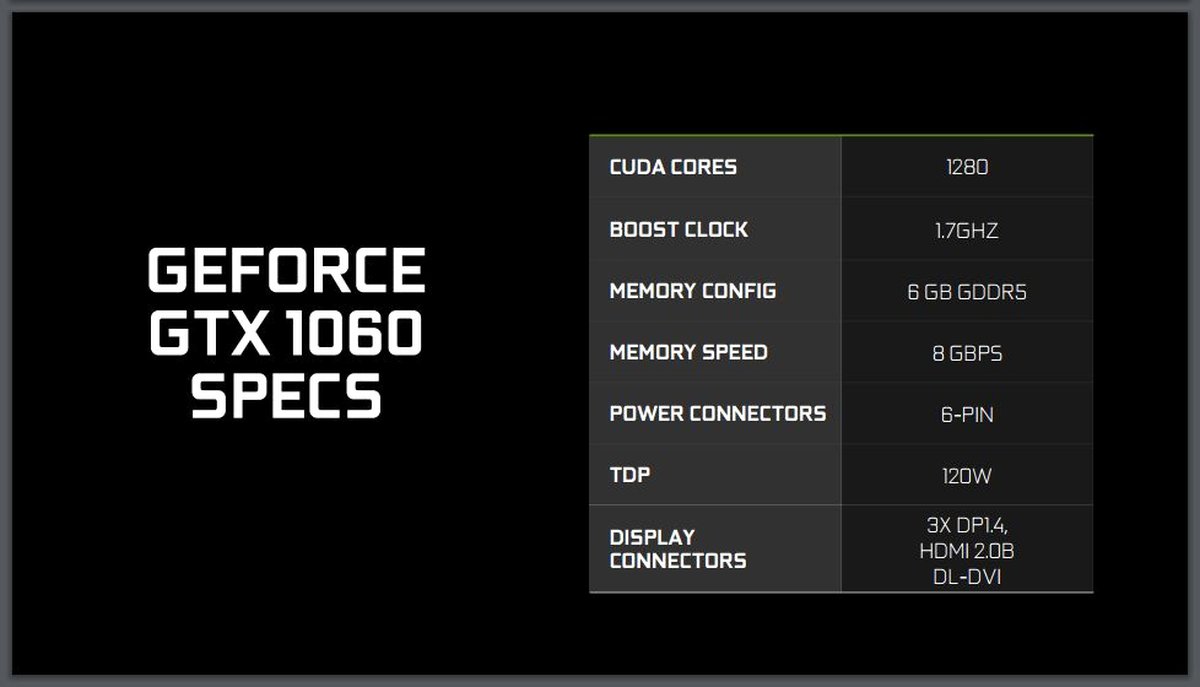Select the 6-PIN value cell
Viewport: 1200px width, 687px height.
pyautogui.click(x=967, y=414)
